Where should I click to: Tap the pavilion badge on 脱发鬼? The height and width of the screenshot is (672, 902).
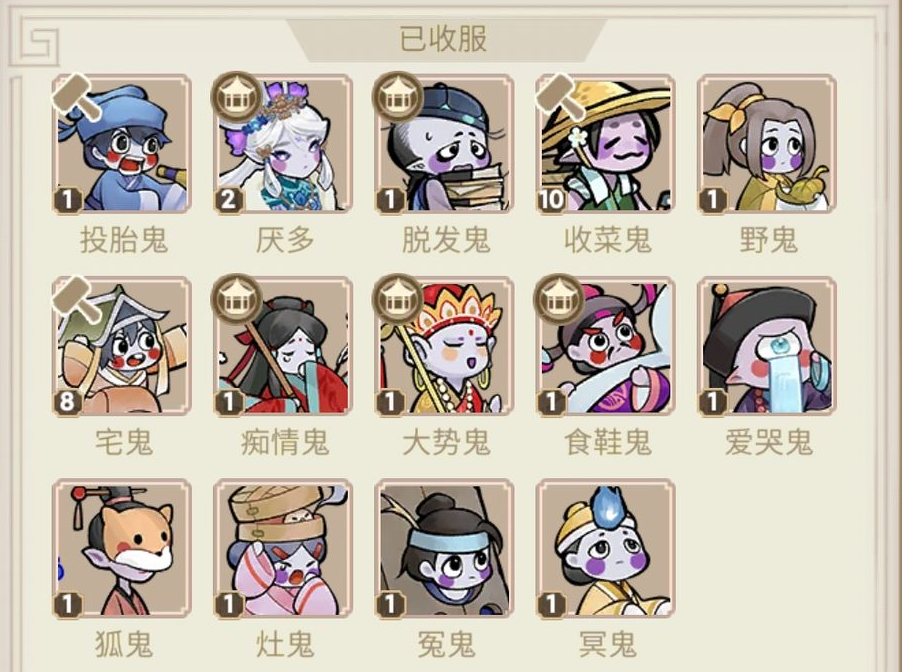pyautogui.click(x=396, y=96)
